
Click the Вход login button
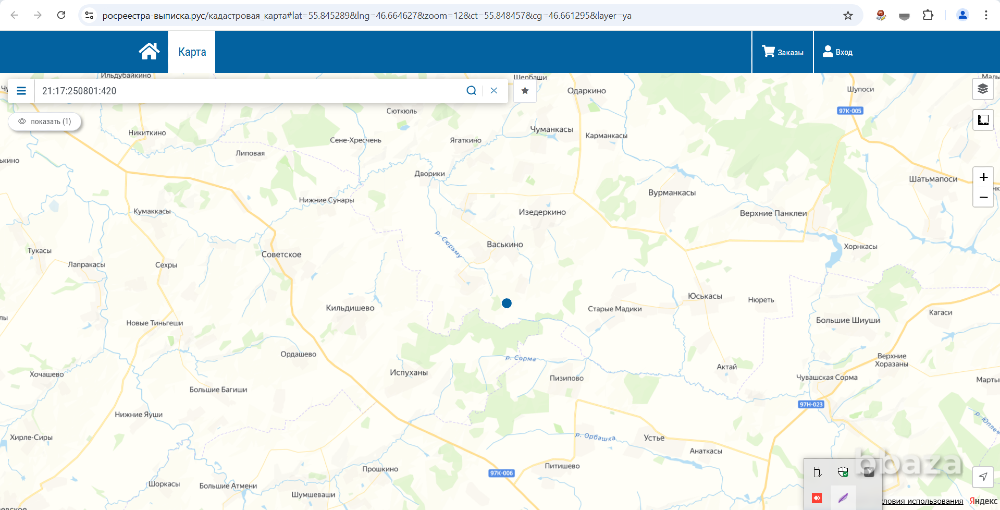(x=838, y=52)
